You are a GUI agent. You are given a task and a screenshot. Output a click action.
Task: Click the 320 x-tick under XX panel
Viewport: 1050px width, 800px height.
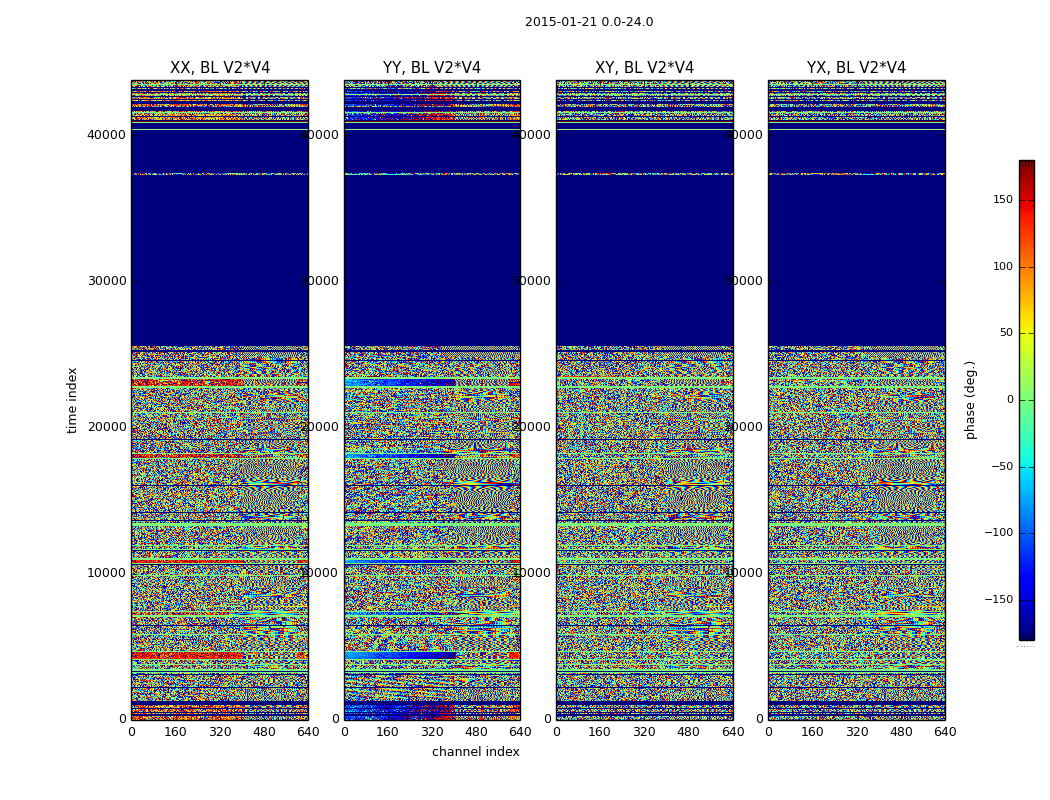coord(220,732)
